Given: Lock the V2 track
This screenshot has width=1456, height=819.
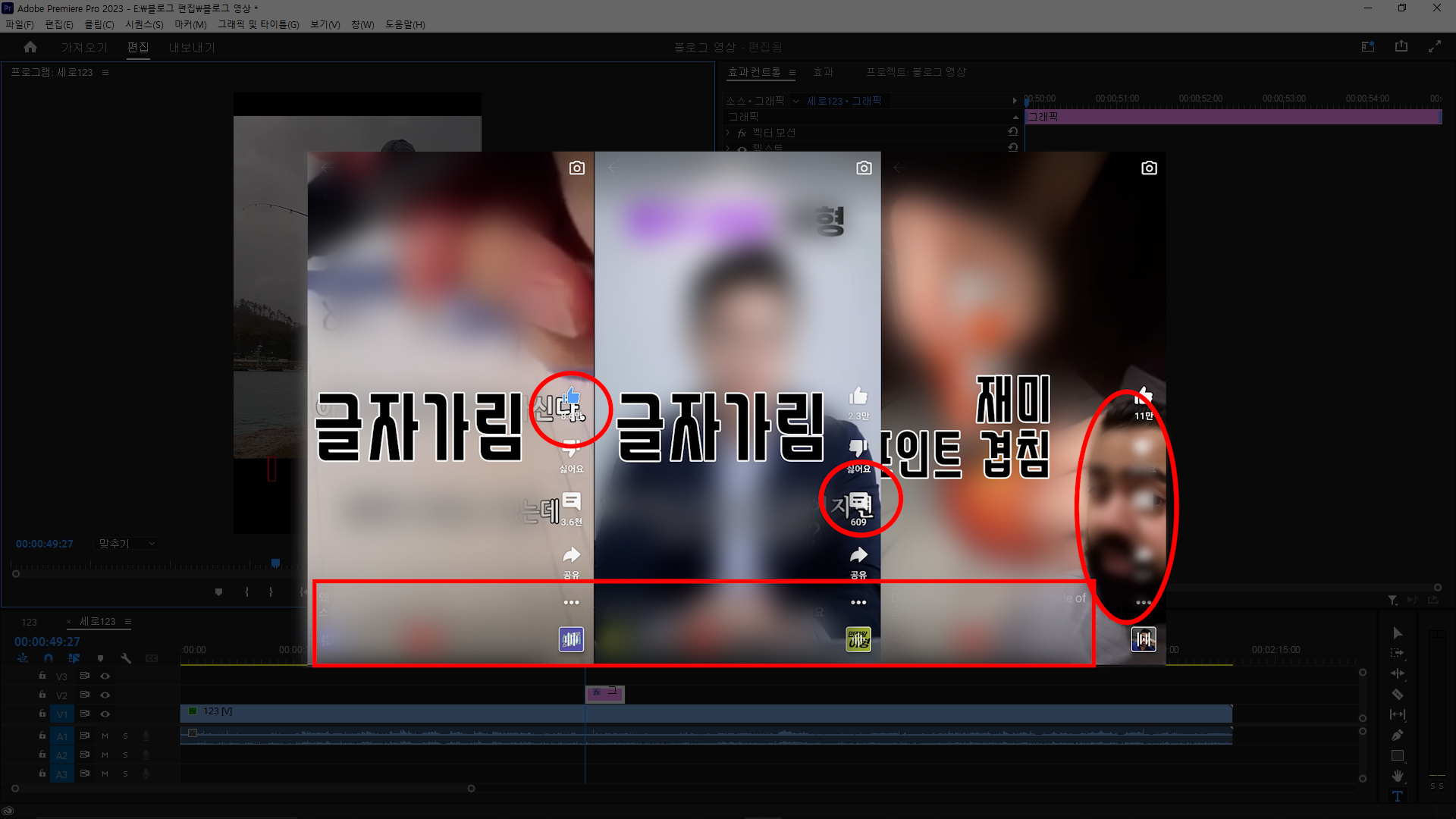Looking at the screenshot, I should (x=42, y=695).
